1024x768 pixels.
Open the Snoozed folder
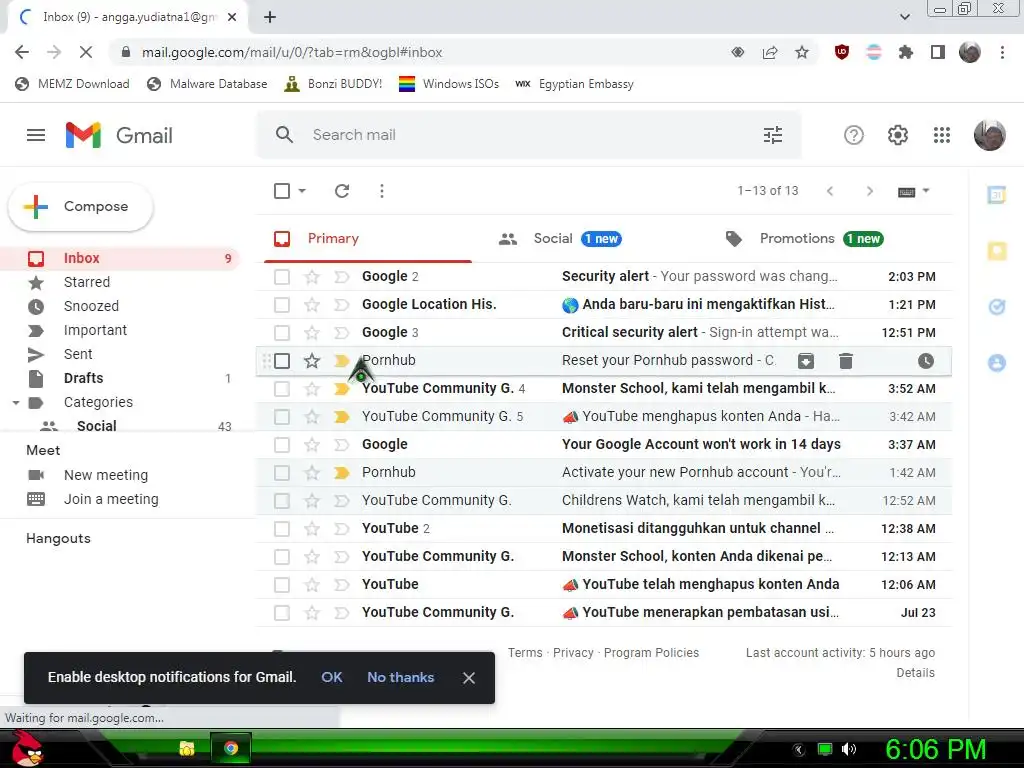91,306
